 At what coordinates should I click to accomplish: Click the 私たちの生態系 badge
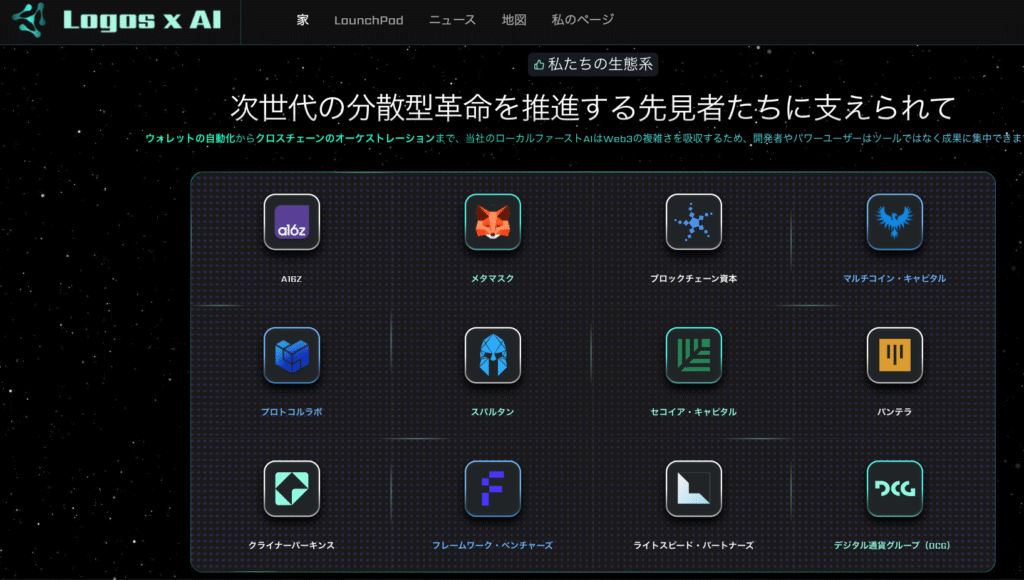point(593,64)
